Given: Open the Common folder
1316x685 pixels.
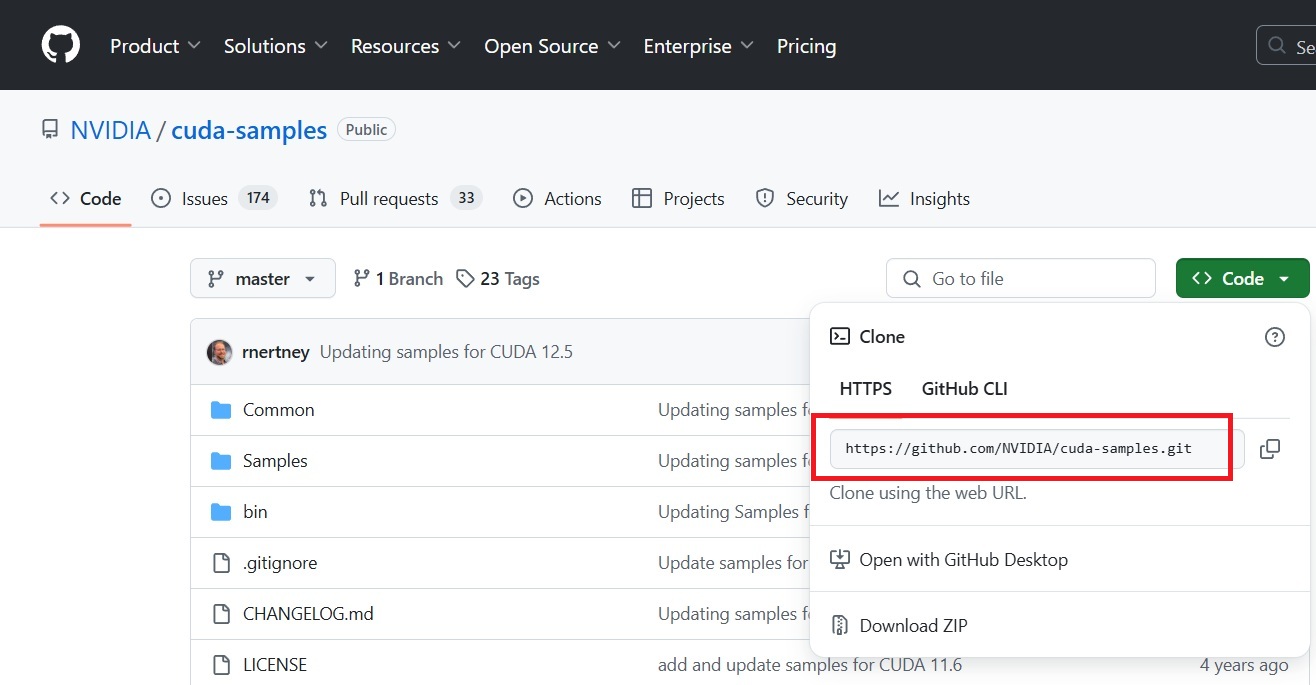Looking at the screenshot, I should pos(278,410).
